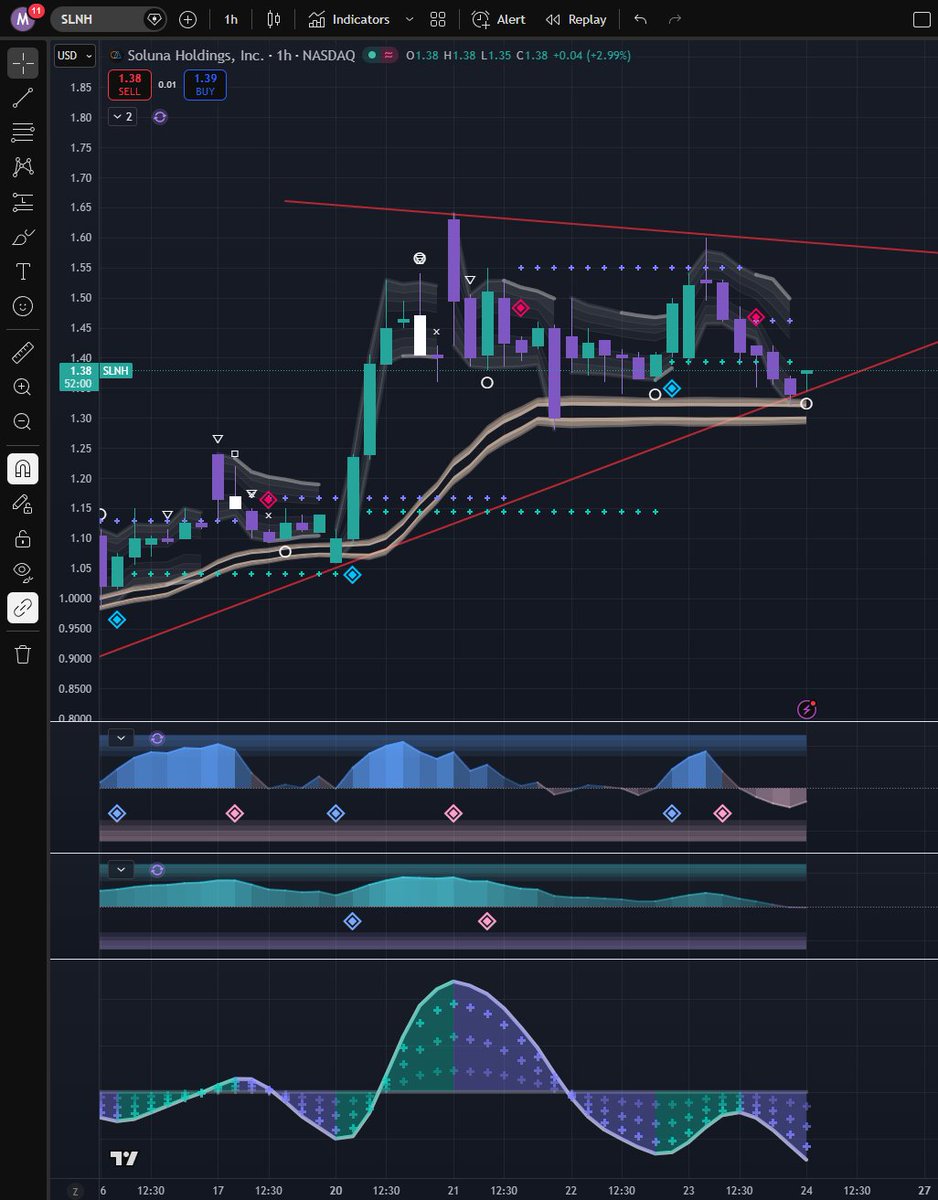
Task: Click the second oscillator pane refresh icon
Action: click(157, 870)
